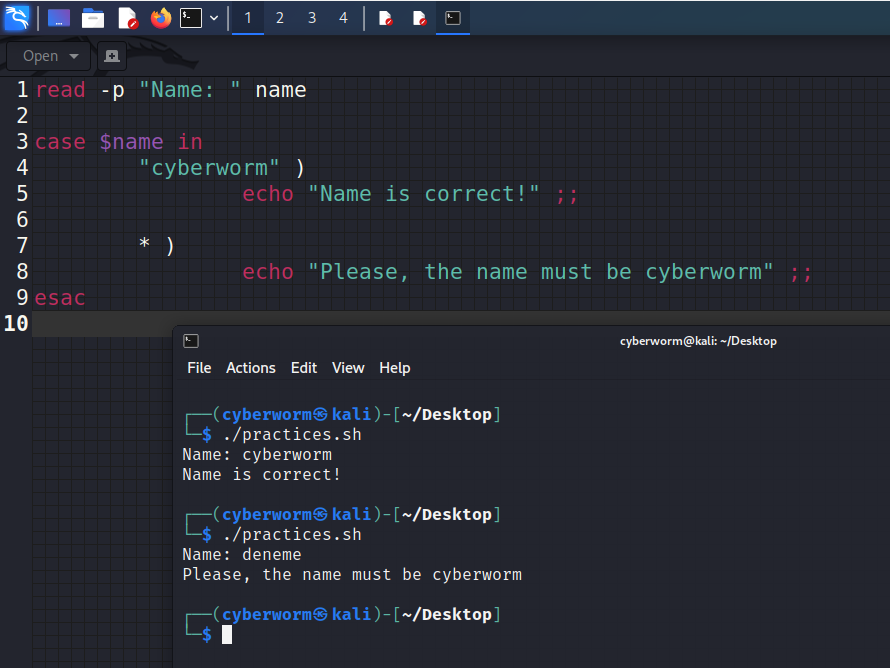Click the show desktop panel icon
The image size is (890, 668).
pyautogui.click(x=59, y=18)
